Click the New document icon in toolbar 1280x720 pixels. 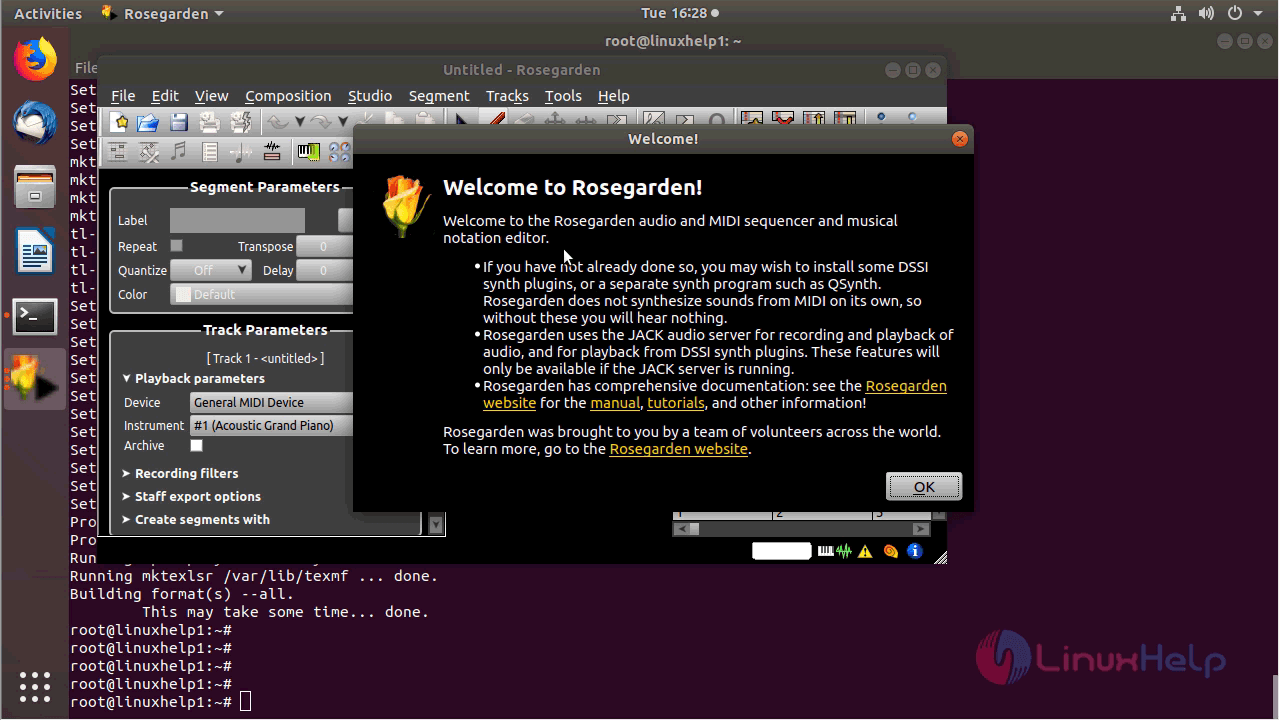click(x=119, y=122)
